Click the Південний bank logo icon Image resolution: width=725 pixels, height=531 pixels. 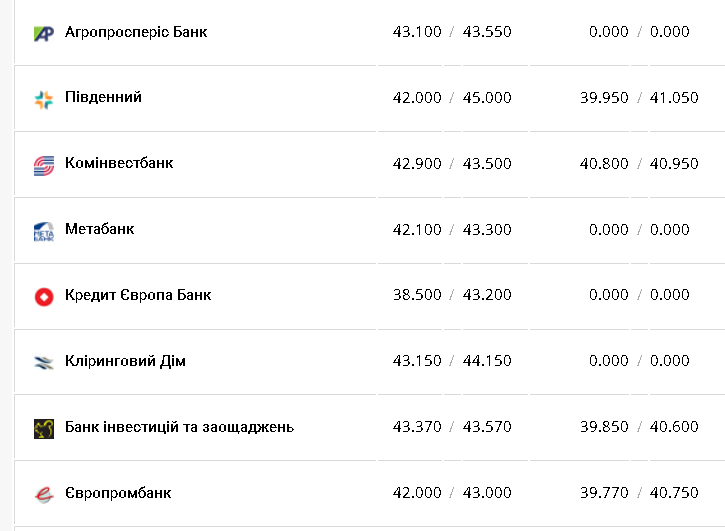(x=43, y=99)
